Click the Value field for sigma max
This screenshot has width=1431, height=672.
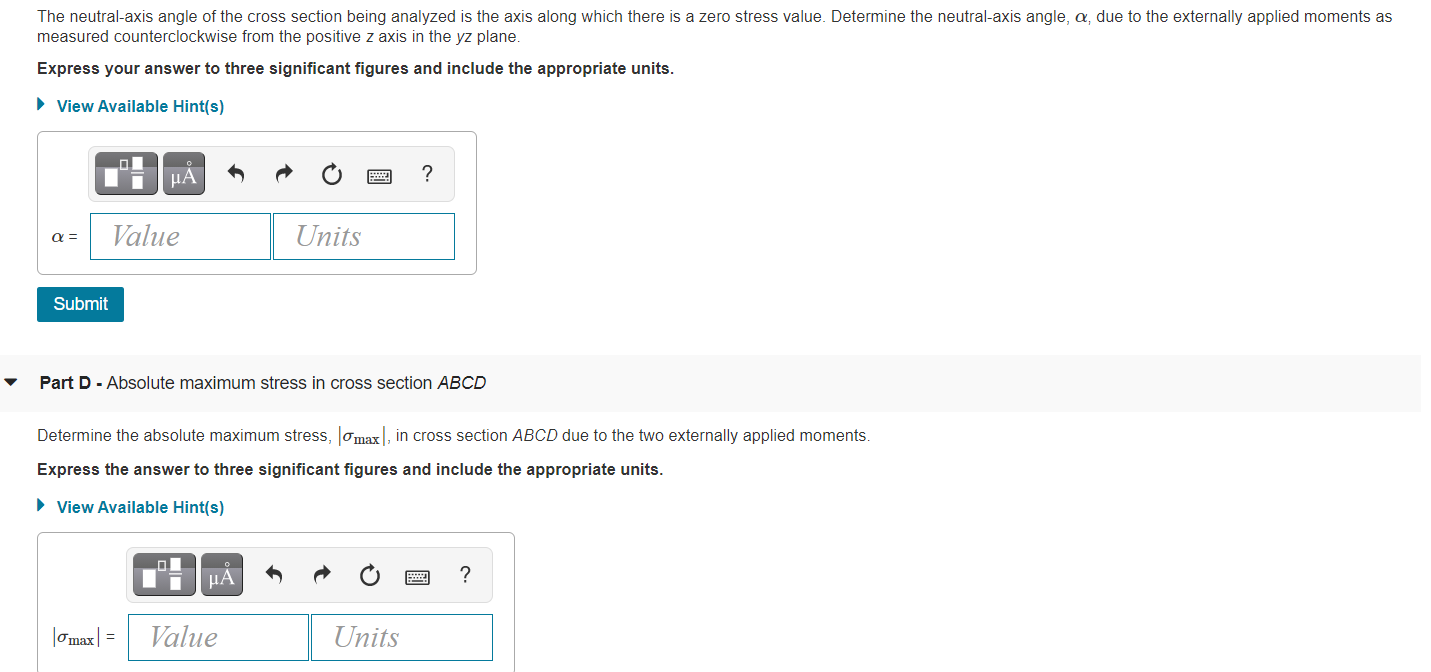[217, 637]
